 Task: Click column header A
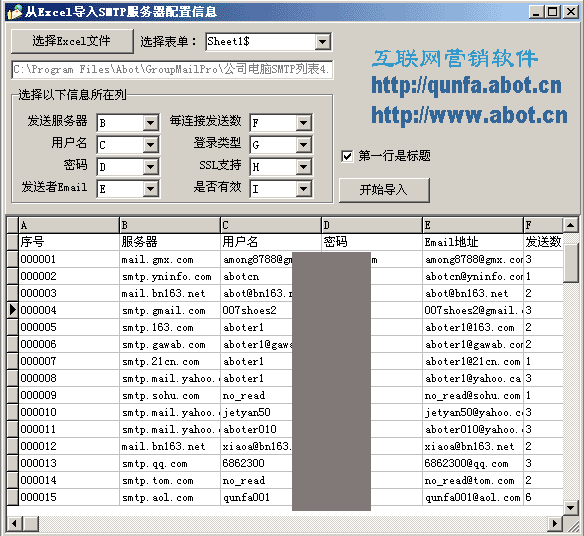(69, 225)
